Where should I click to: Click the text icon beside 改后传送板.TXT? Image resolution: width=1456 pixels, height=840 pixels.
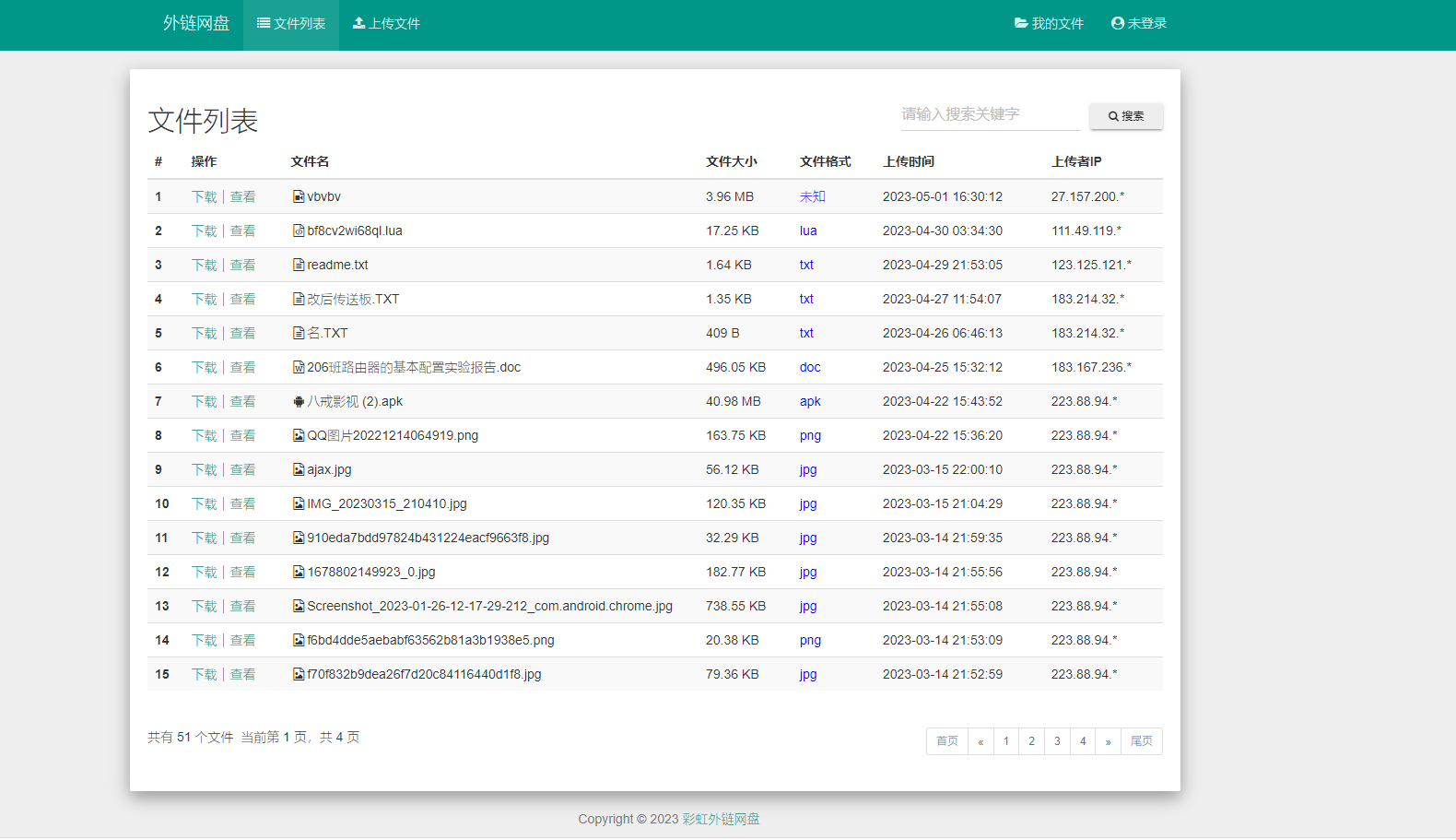pos(299,300)
